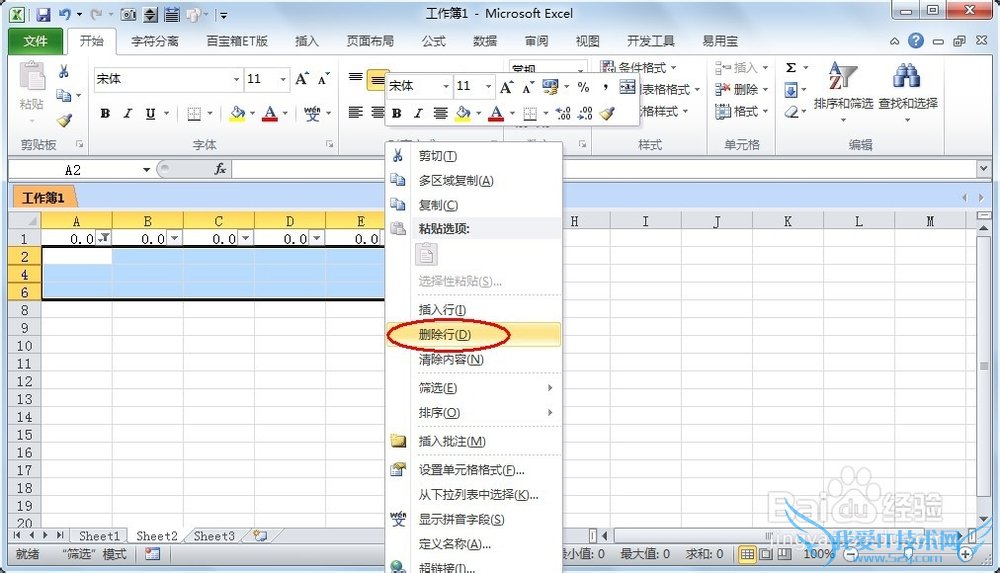1000x573 pixels.
Task: Switch to the 公式 ribbon tab
Action: (x=433, y=41)
